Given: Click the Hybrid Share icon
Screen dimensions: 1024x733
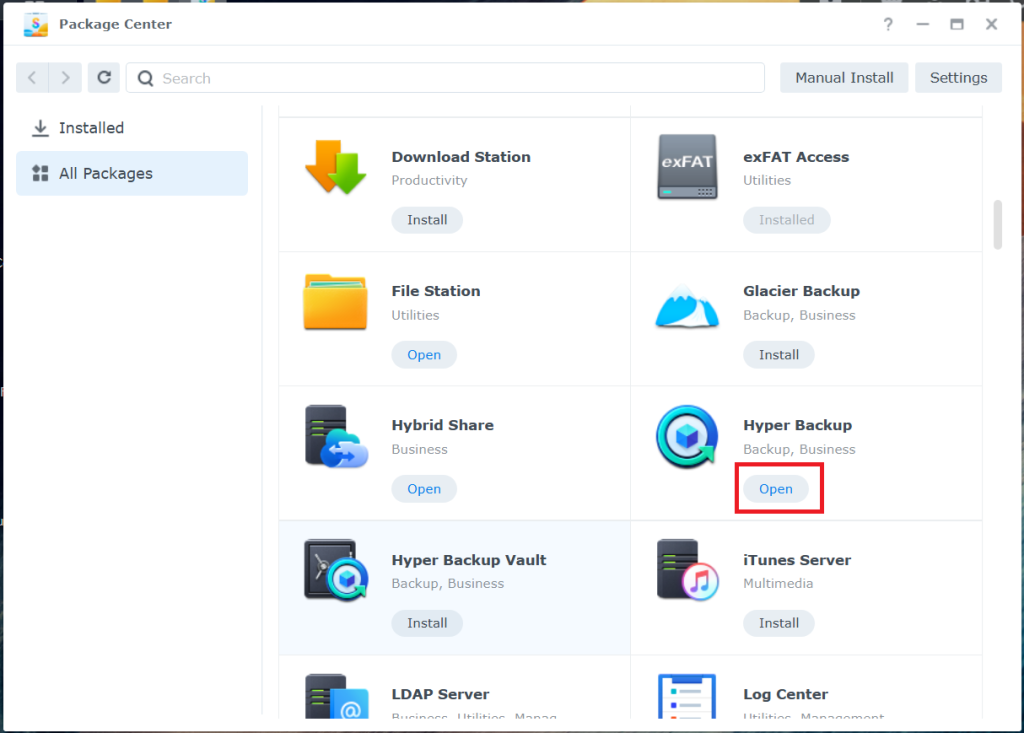Looking at the screenshot, I should click(x=336, y=436).
